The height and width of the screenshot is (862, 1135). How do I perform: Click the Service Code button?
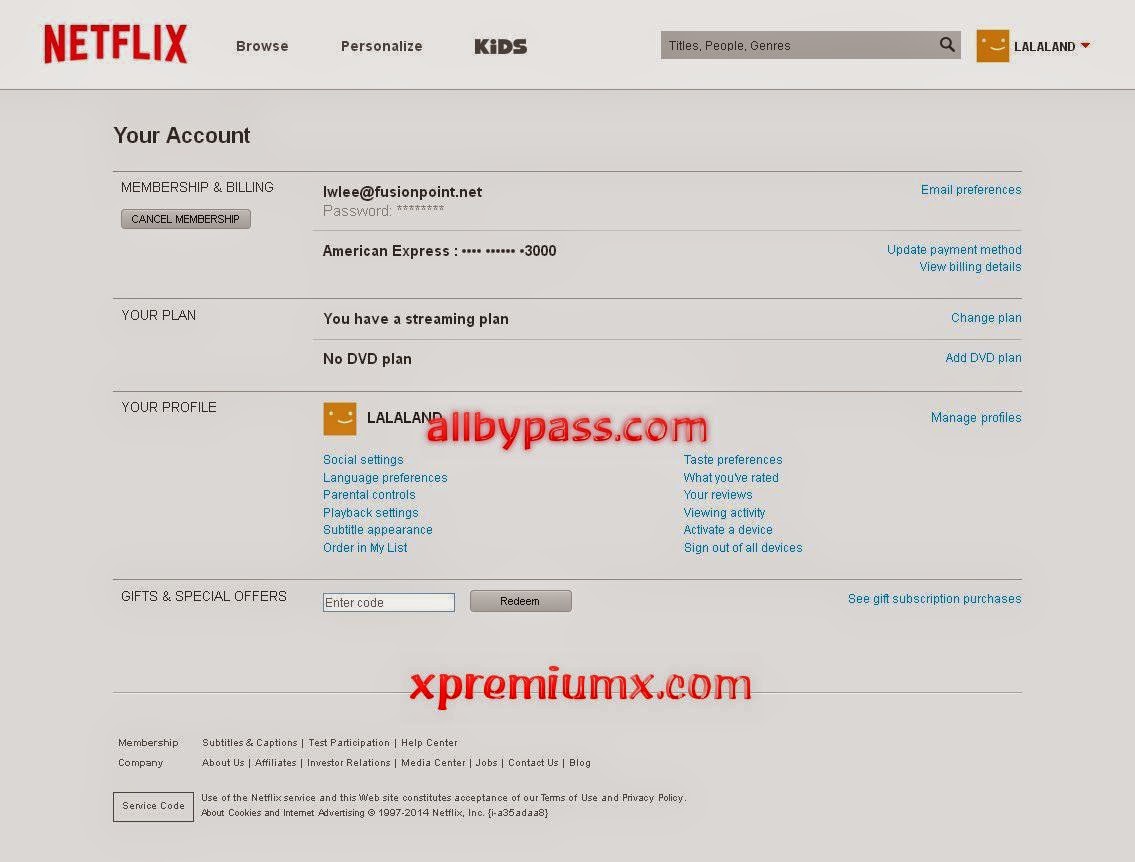tap(153, 806)
